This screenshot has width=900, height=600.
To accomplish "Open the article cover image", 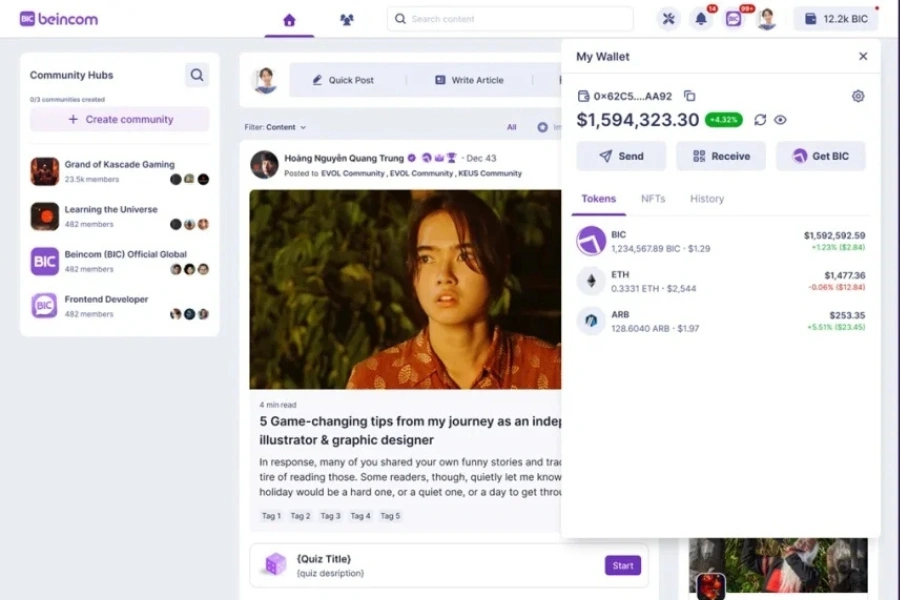I will click(x=405, y=289).
